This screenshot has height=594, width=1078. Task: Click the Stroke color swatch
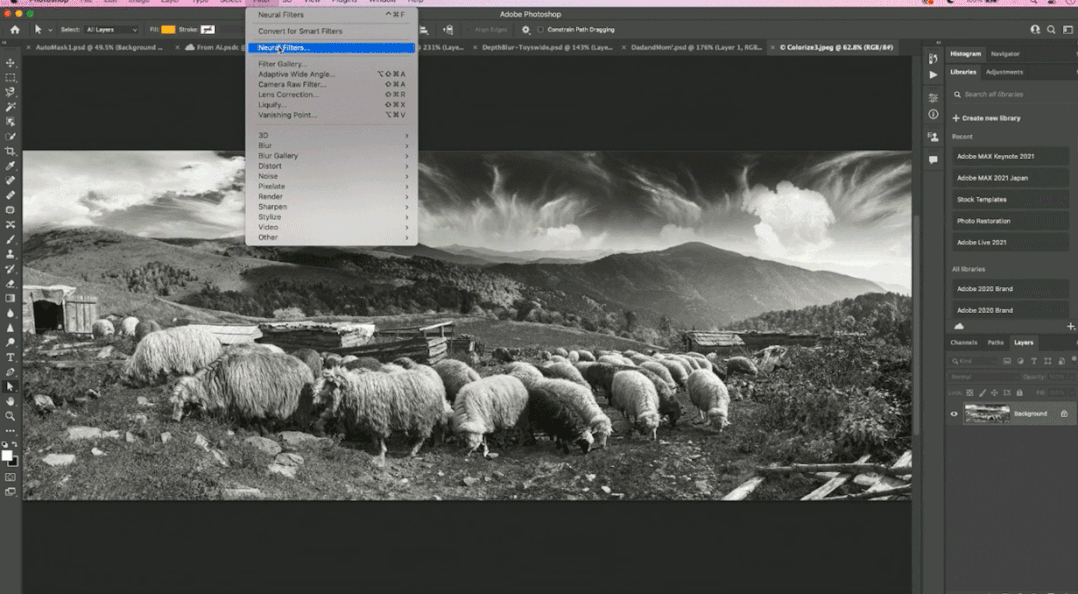point(208,30)
